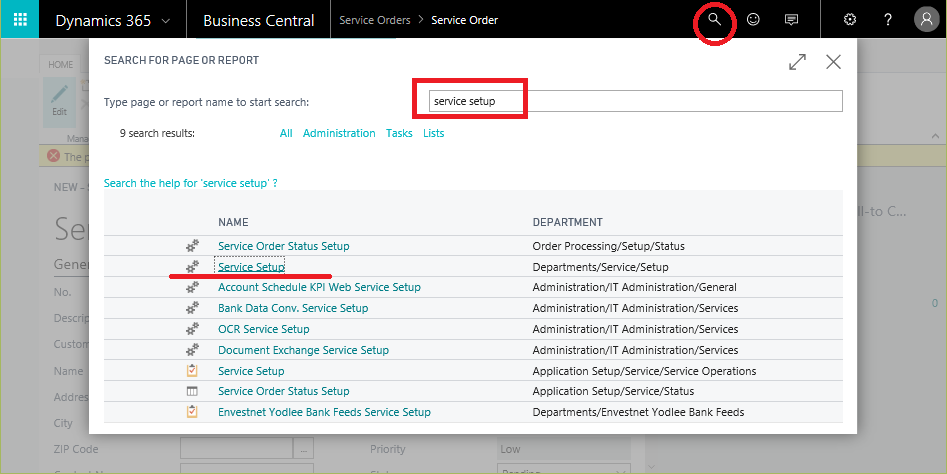Click the ZIP Code field in background form
Image resolution: width=947 pixels, height=474 pixels.
(x=236, y=449)
